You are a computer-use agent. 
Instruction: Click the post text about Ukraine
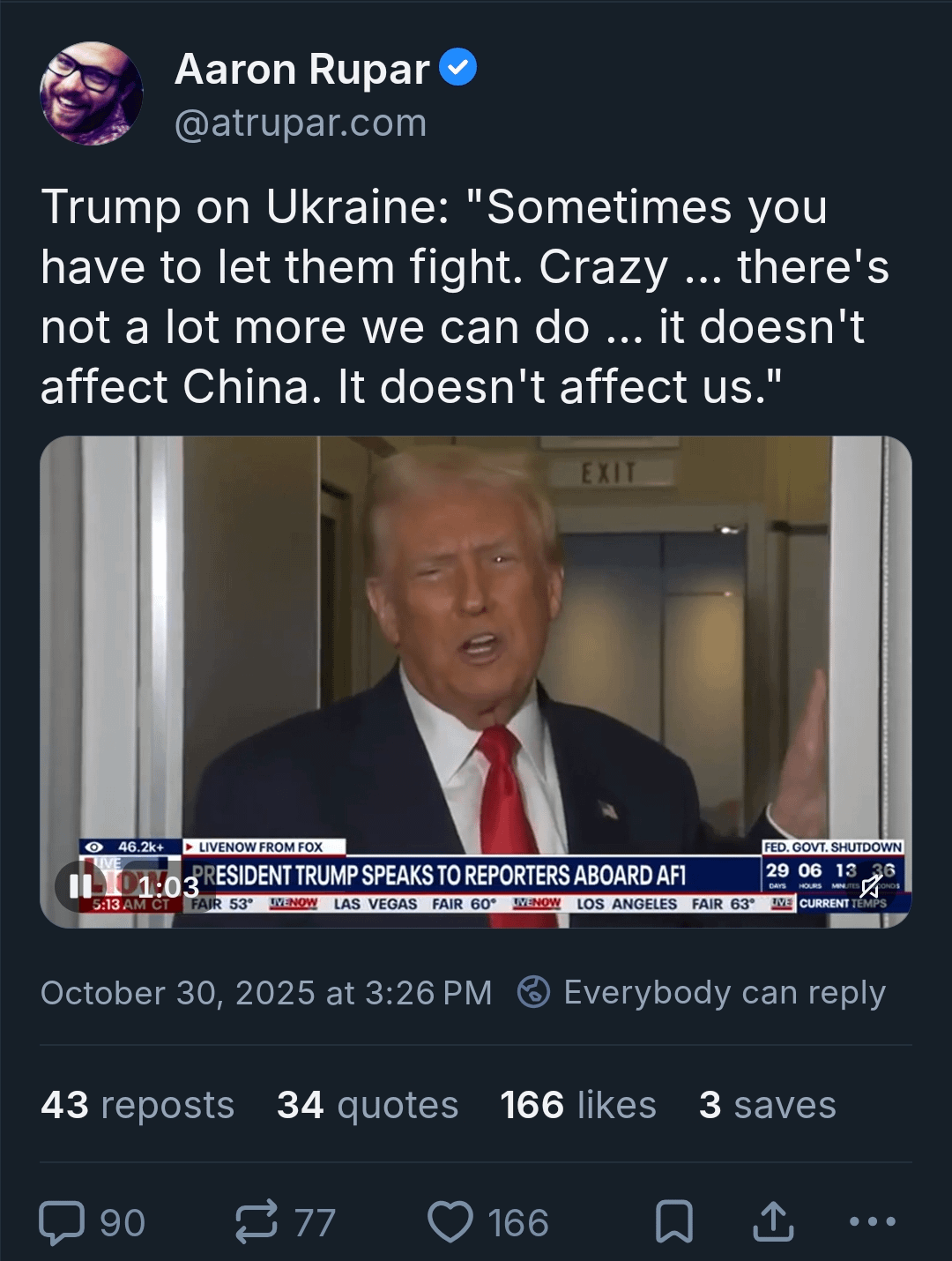coord(465,296)
